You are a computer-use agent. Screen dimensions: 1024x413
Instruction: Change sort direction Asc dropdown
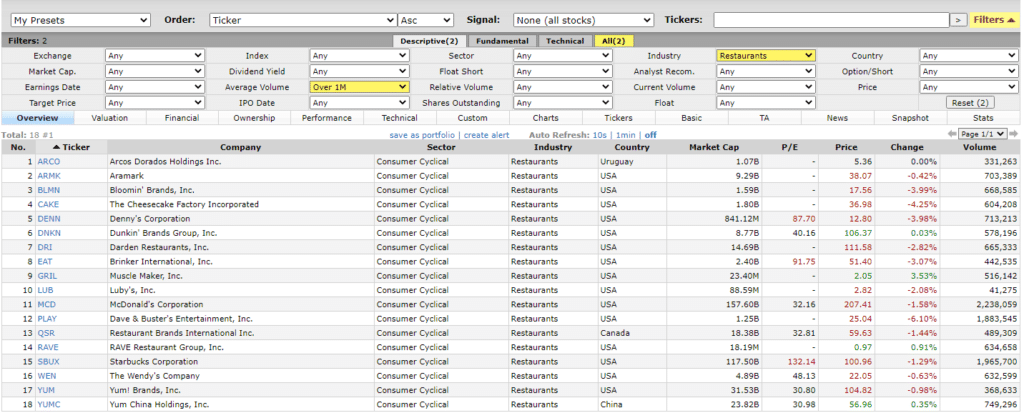[426, 20]
